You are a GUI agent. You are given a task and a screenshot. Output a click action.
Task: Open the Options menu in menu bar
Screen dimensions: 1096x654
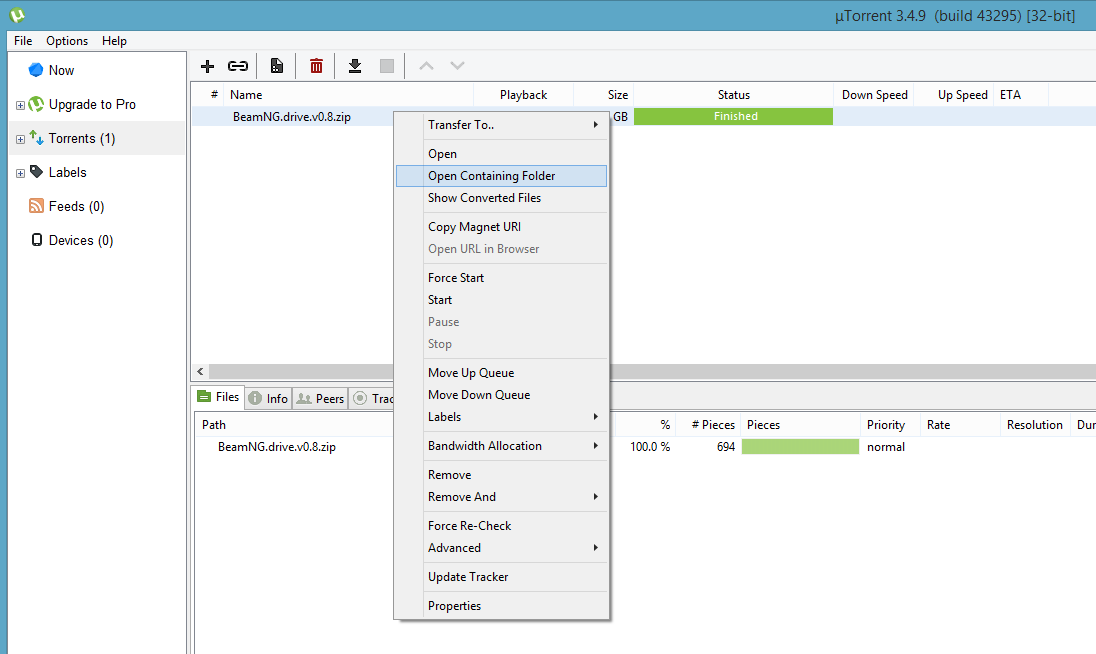pyautogui.click(x=67, y=41)
